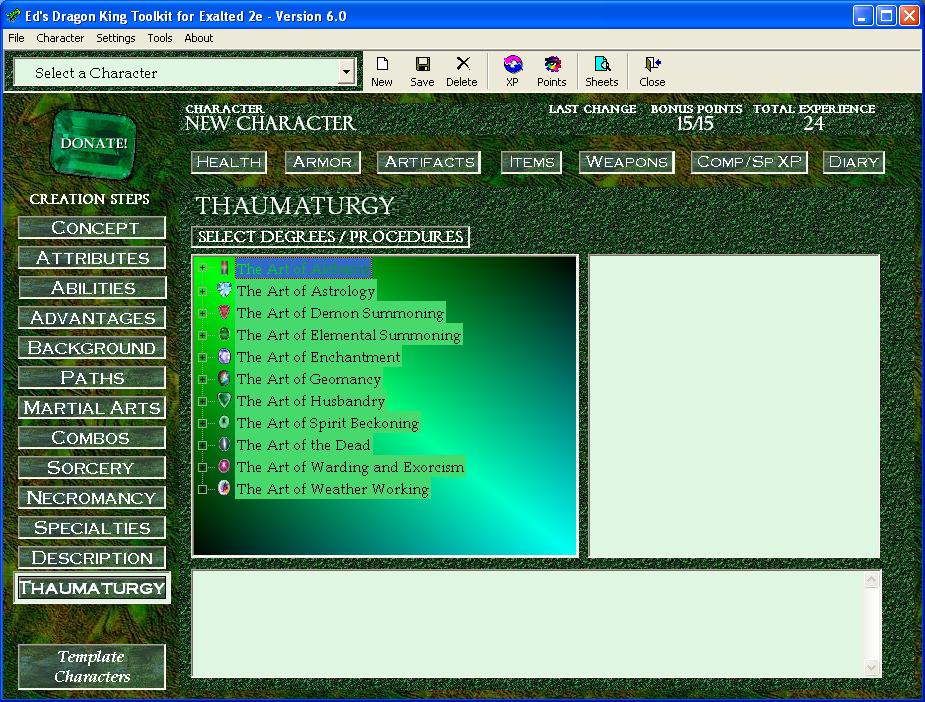The image size is (925, 702).
Task: Click the description box scroll-down arrow
Action: [871, 667]
